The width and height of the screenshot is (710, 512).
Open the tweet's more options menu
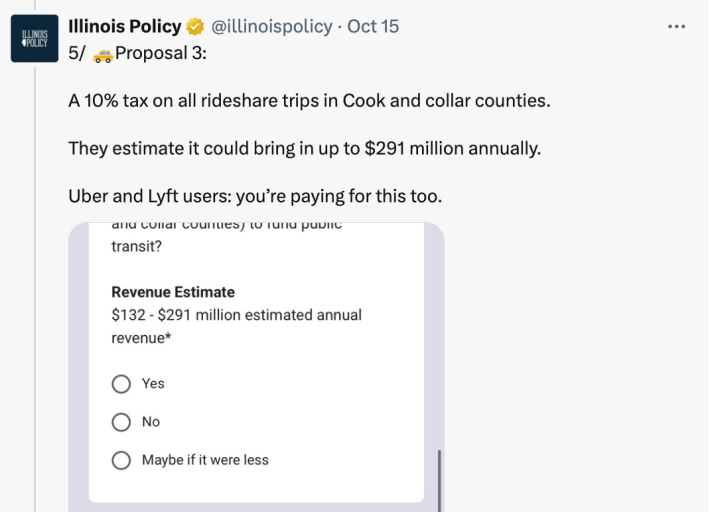(x=677, y=26)
